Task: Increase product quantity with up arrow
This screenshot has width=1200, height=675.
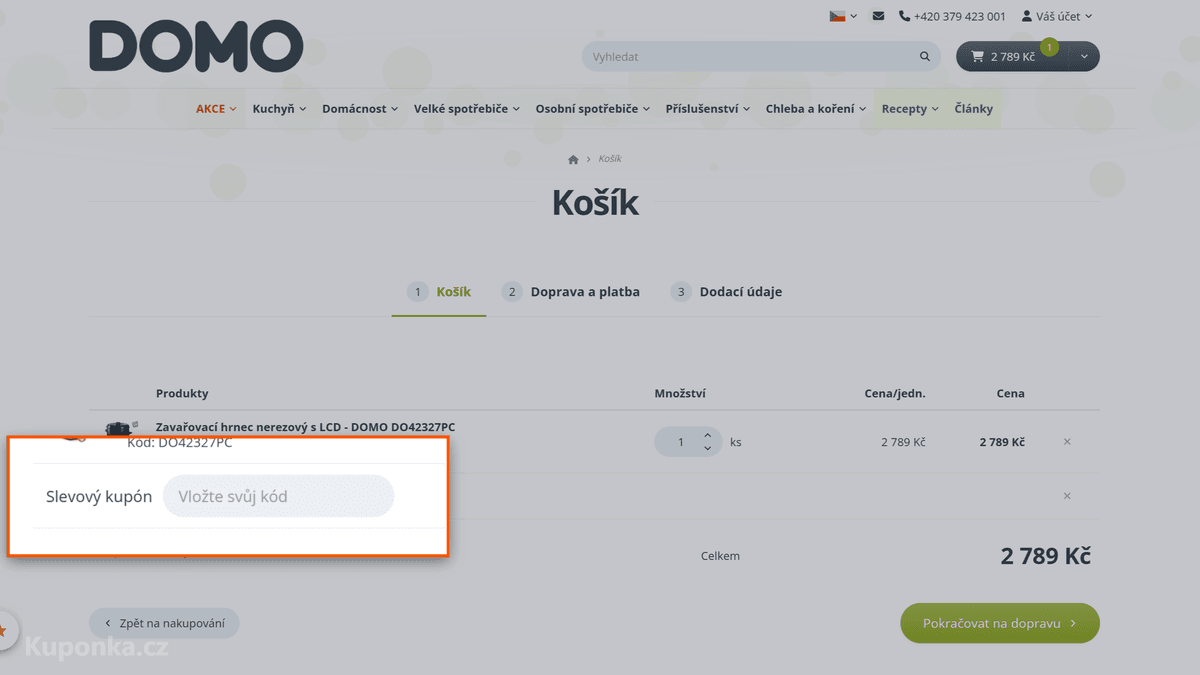Action: click(708, 435)
